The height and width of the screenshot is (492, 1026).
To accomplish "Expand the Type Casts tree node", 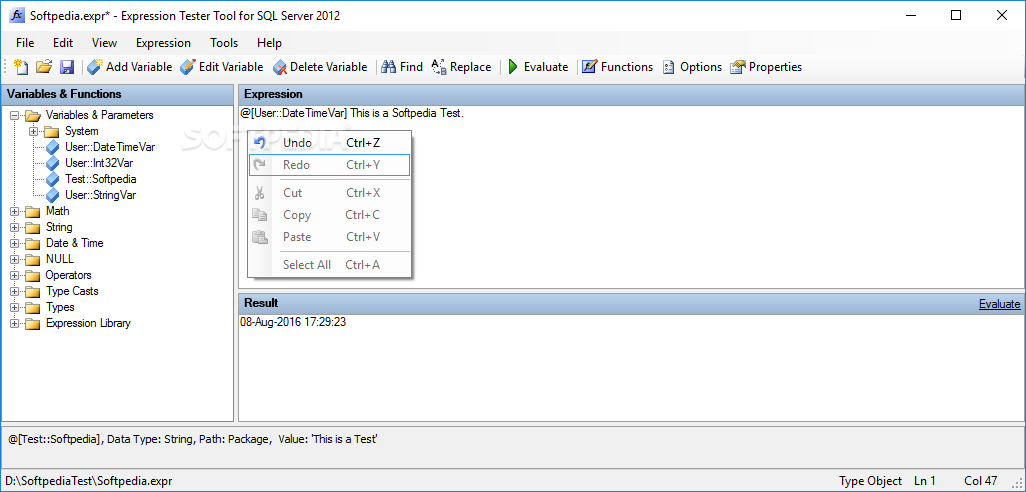I will click(14, 292).
